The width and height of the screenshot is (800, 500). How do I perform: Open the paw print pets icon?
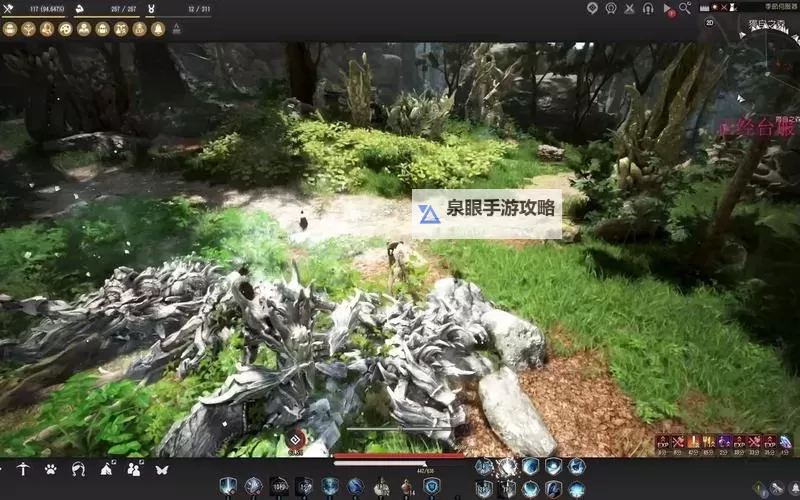coord(51,469)
